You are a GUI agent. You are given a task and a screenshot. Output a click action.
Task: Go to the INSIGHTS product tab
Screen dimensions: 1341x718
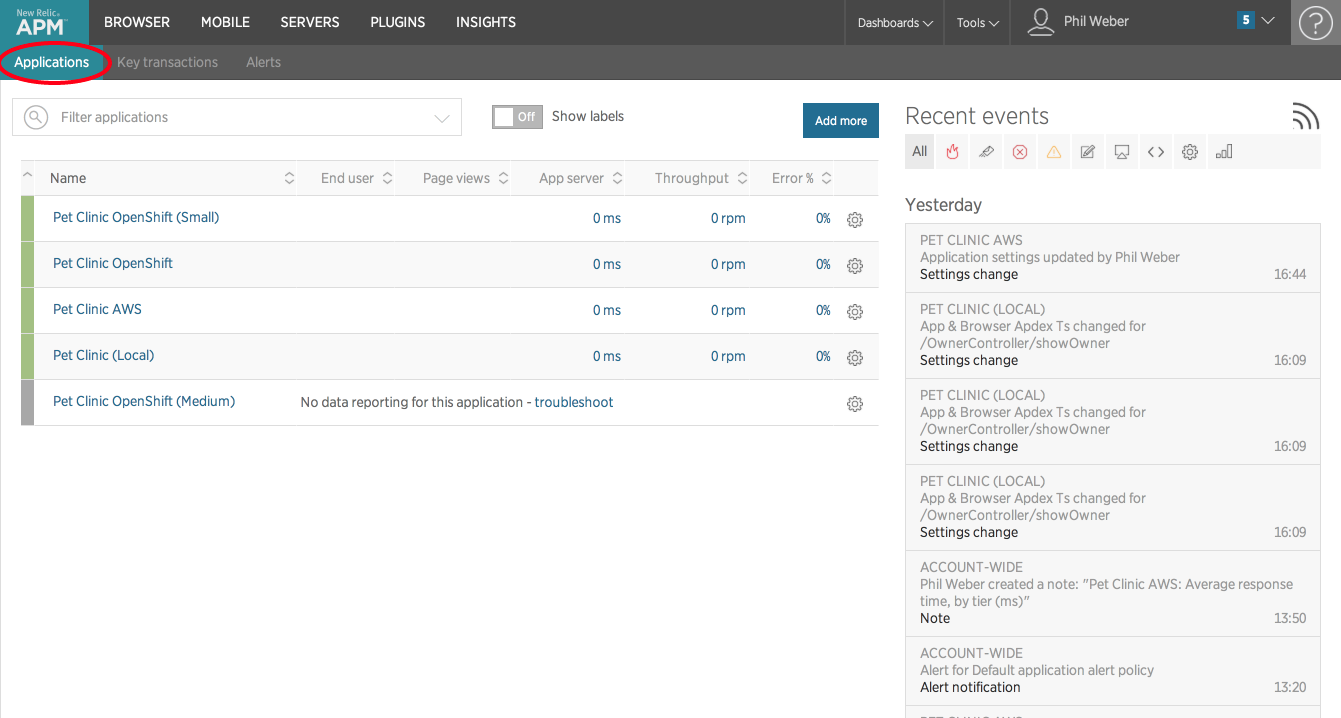pos(486,22)
